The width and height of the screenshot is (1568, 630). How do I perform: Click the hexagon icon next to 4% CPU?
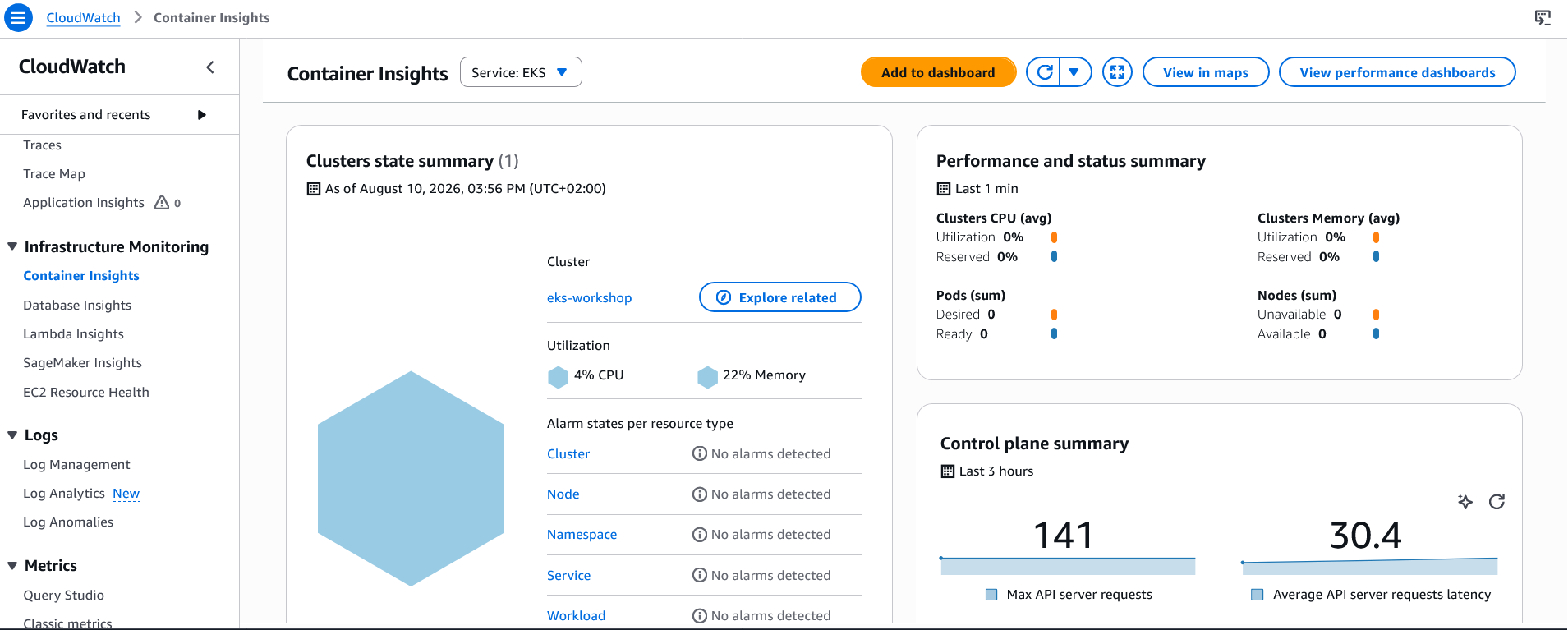click(559, 376)
